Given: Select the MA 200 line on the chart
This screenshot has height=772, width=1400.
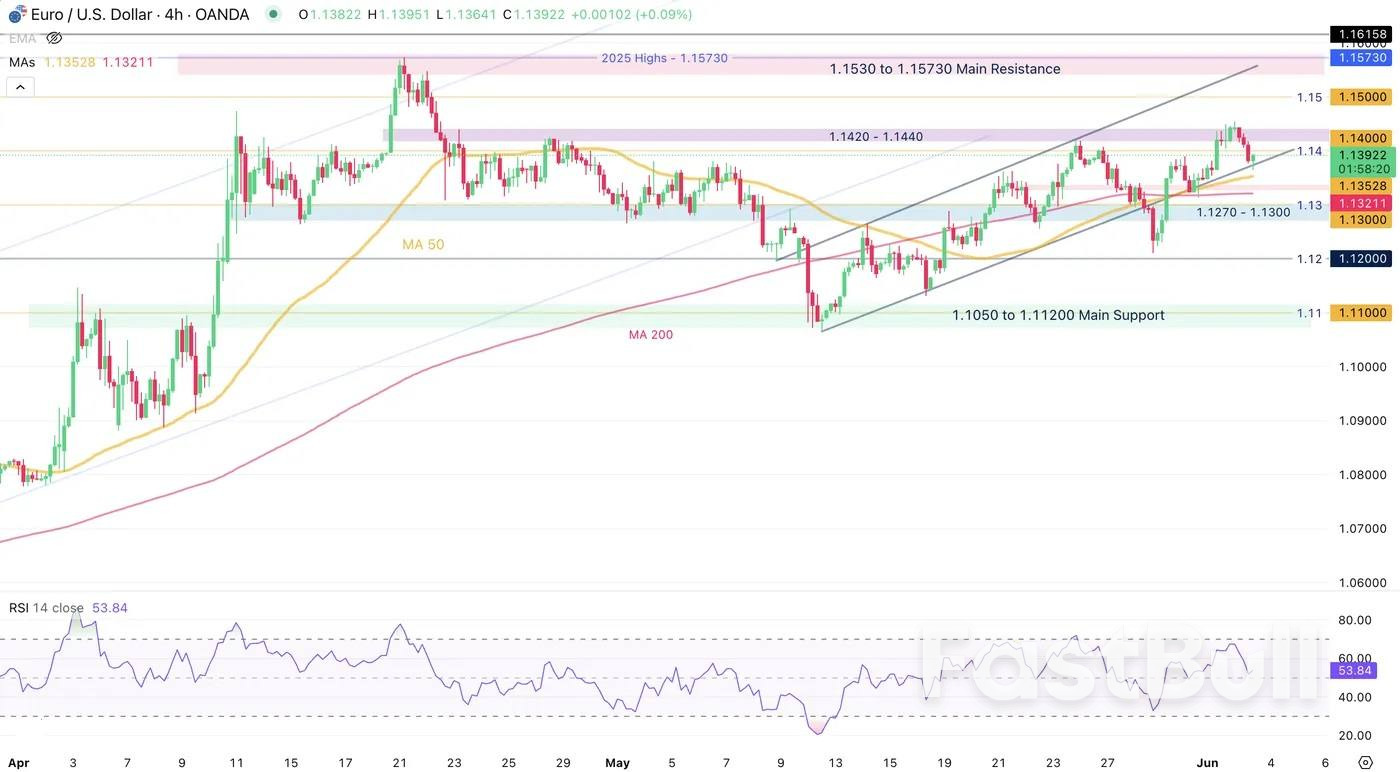Looking at the screenshot, I should (650, 334).
